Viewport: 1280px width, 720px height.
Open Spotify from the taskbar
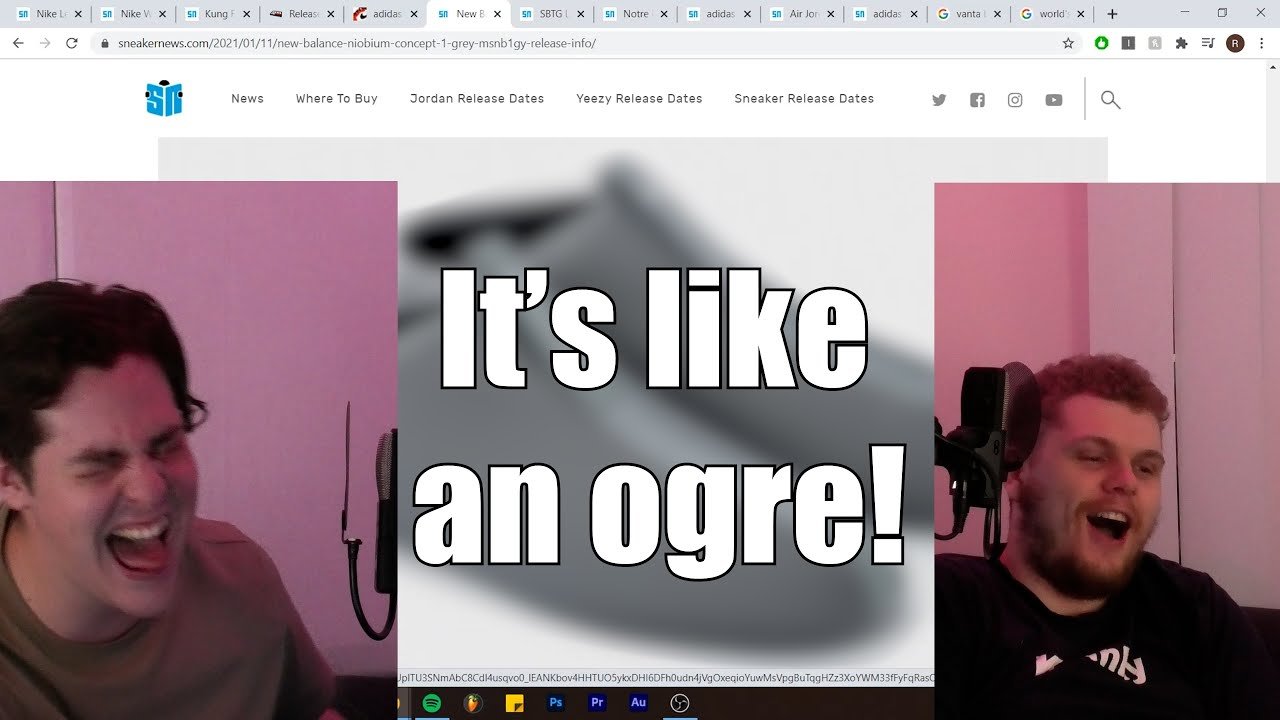[x=432, y=703]
